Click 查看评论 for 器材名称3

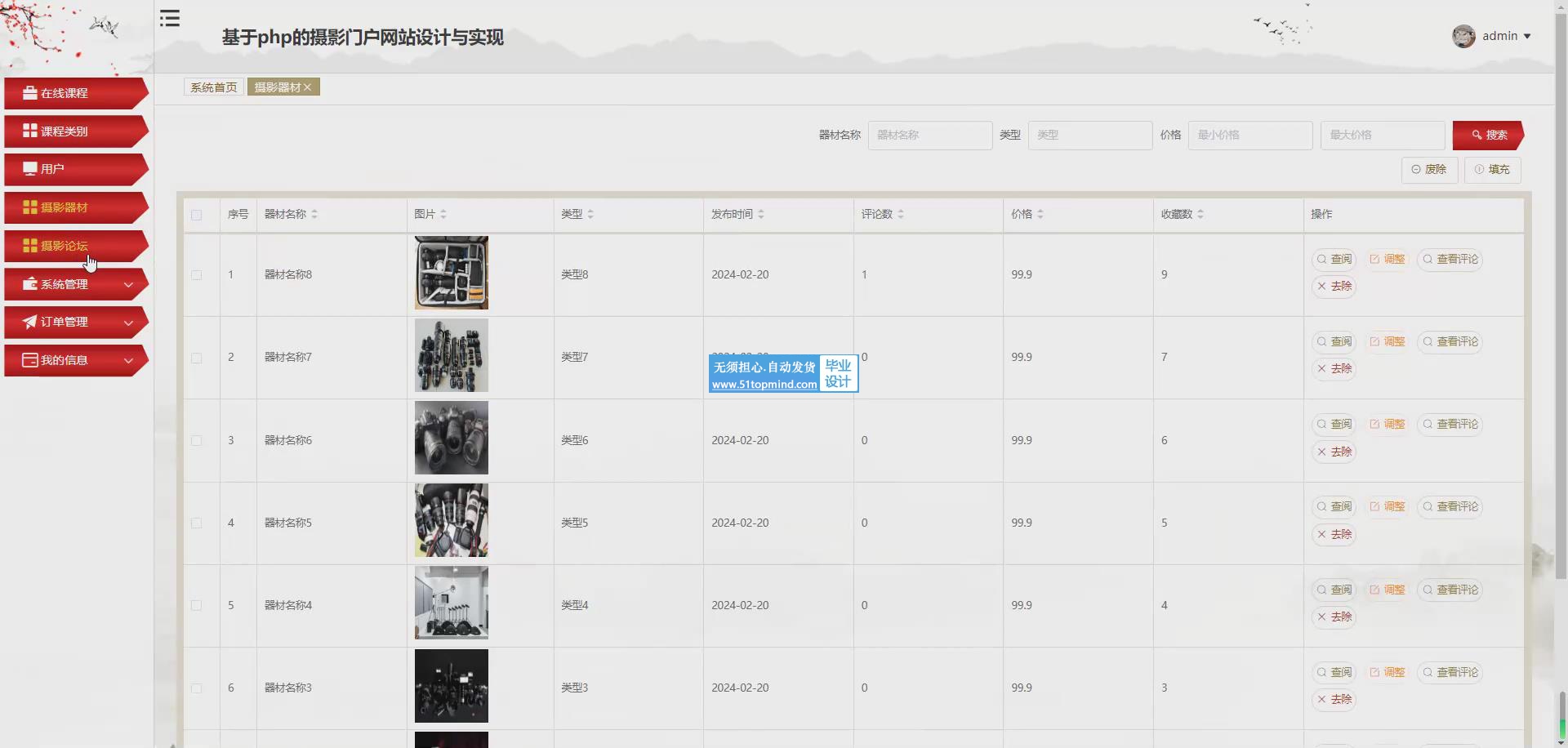[x=1450, y=672]
